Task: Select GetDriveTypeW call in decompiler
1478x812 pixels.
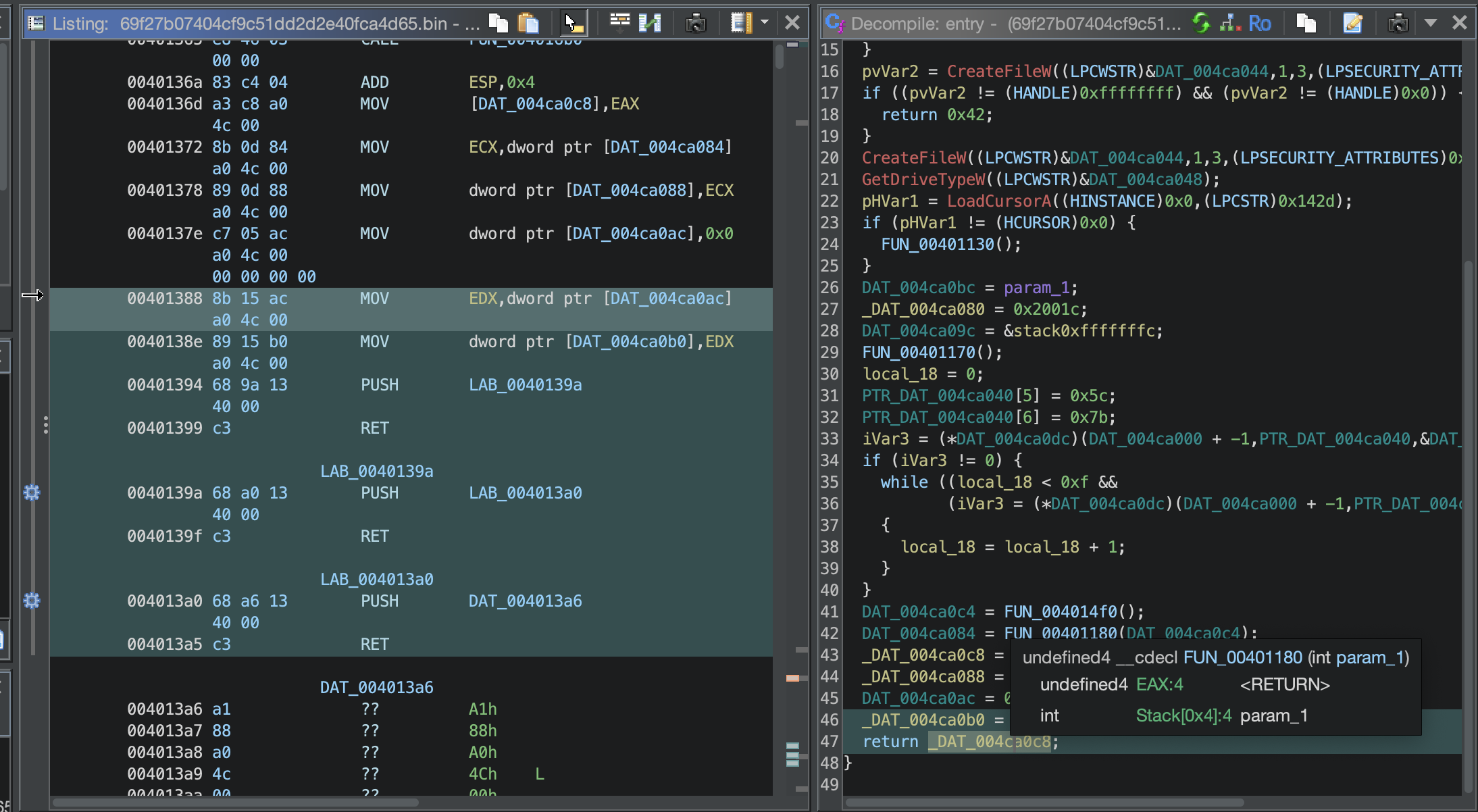Action: tap(923, 179)
